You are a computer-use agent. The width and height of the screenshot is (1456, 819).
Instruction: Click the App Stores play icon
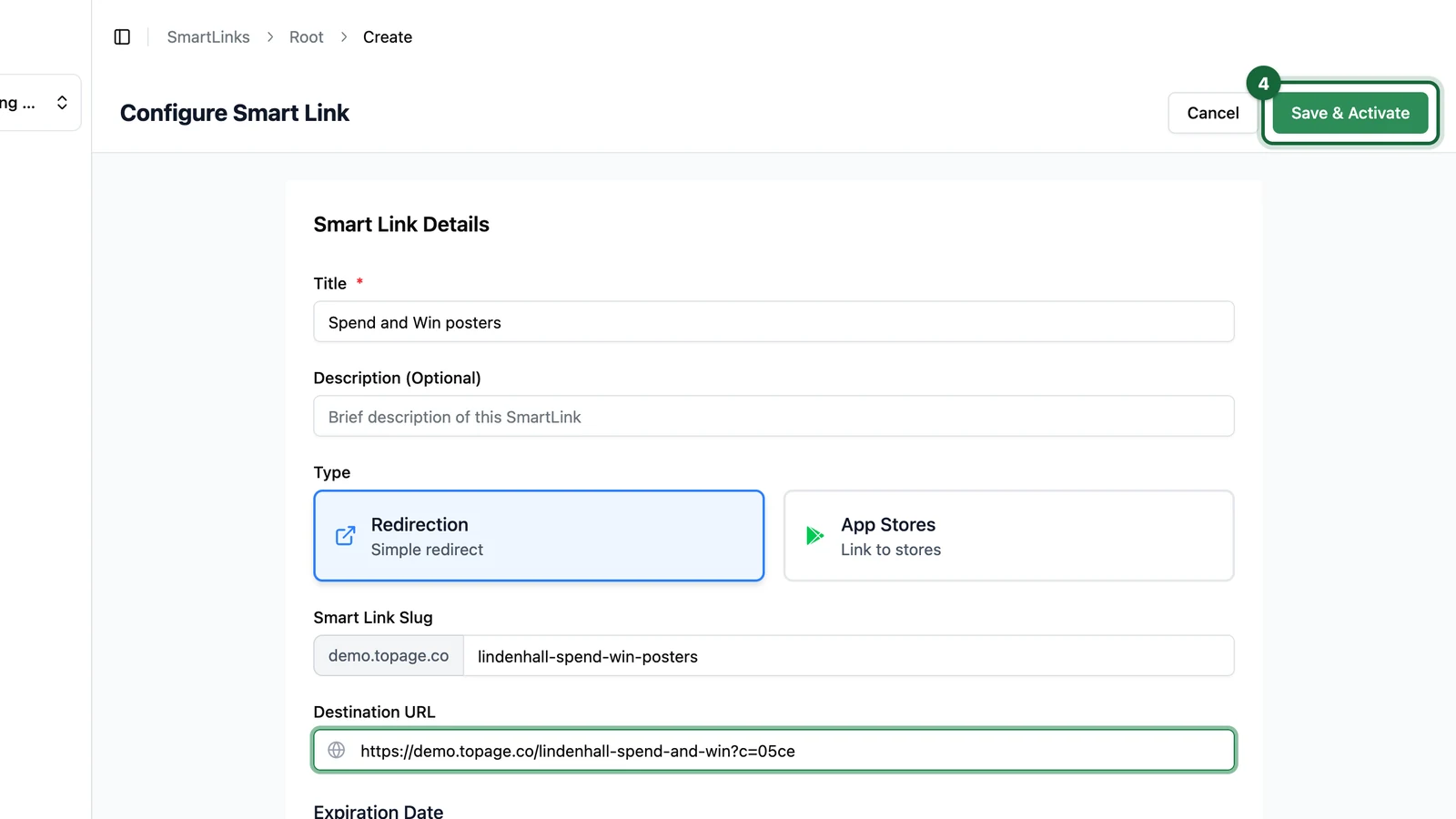pos(815,536)
